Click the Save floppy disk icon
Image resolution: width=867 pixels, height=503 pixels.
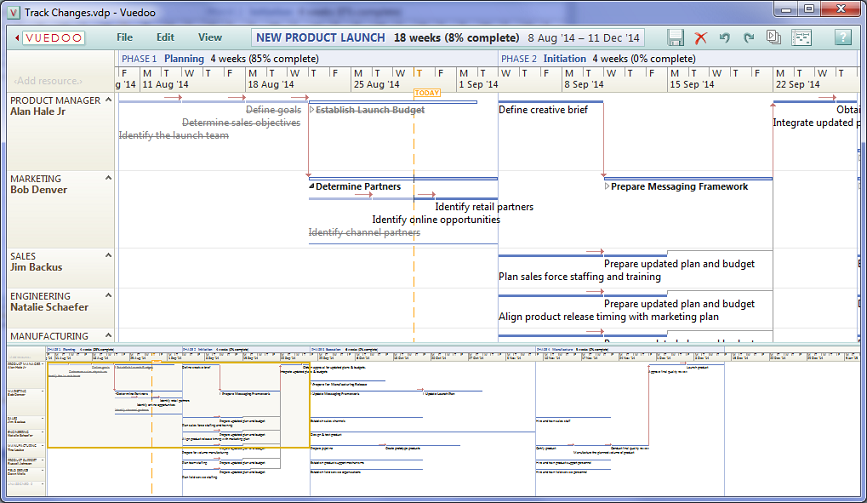[x=676, y=38]
